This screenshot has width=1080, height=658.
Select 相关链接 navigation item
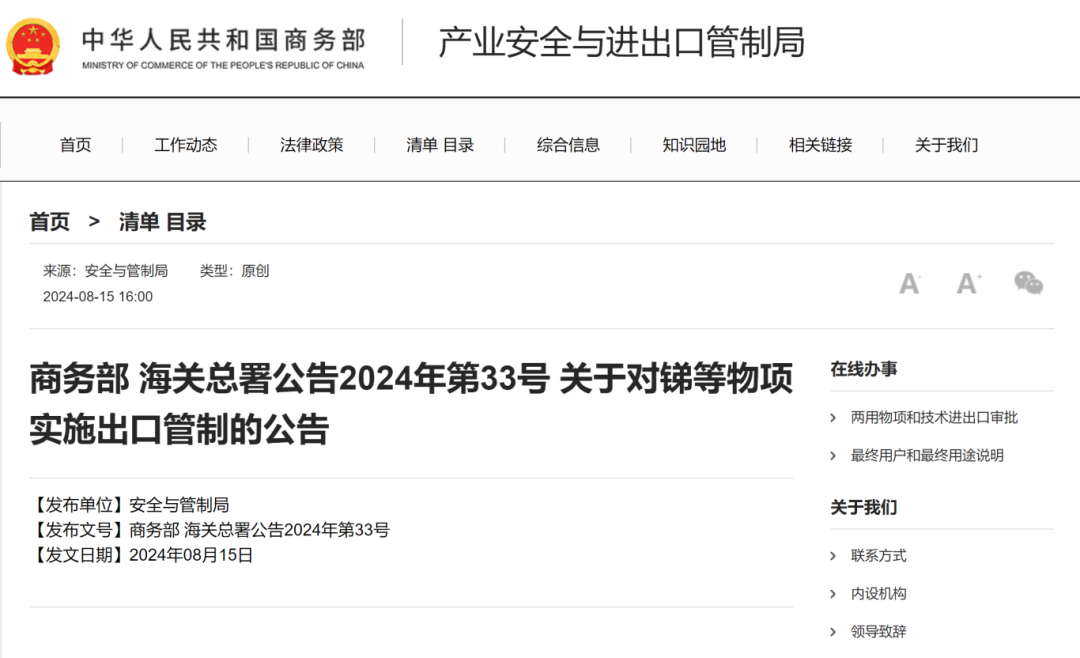click(820, 145)
